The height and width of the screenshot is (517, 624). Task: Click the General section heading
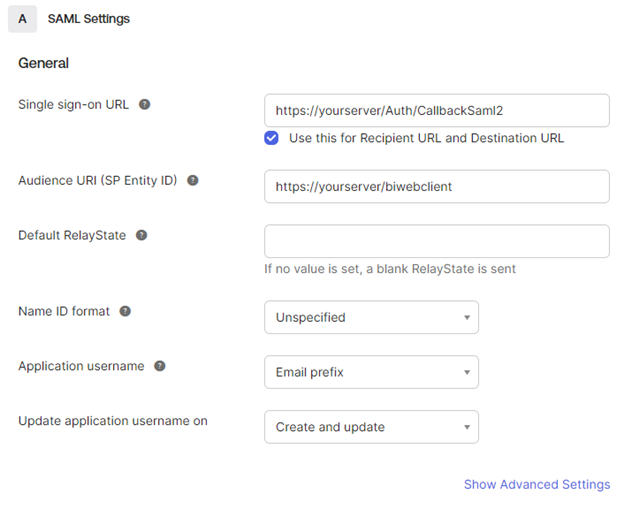(x=44, y=63)
